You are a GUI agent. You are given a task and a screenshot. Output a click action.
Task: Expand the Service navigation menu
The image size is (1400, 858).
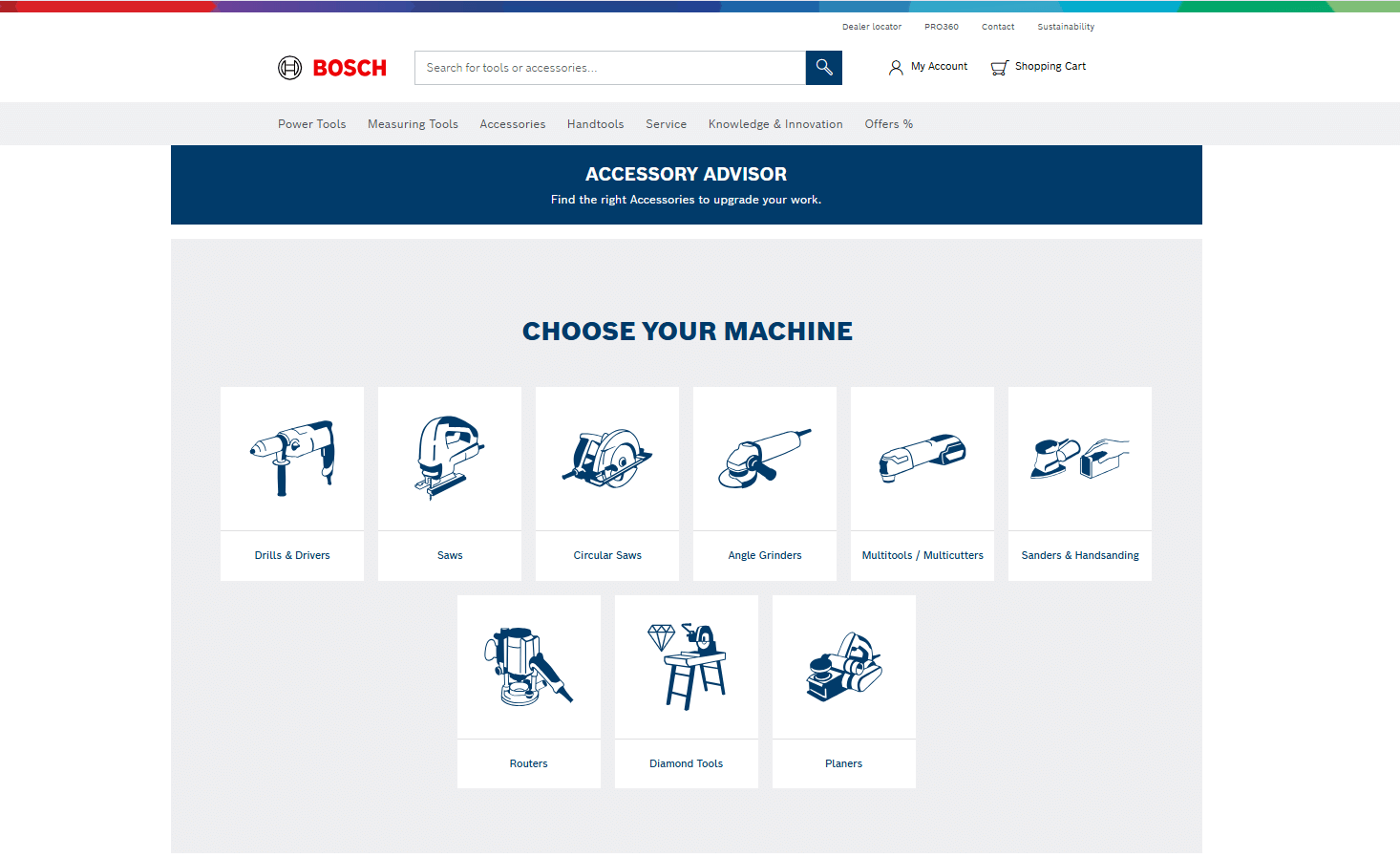pos(666,124)
